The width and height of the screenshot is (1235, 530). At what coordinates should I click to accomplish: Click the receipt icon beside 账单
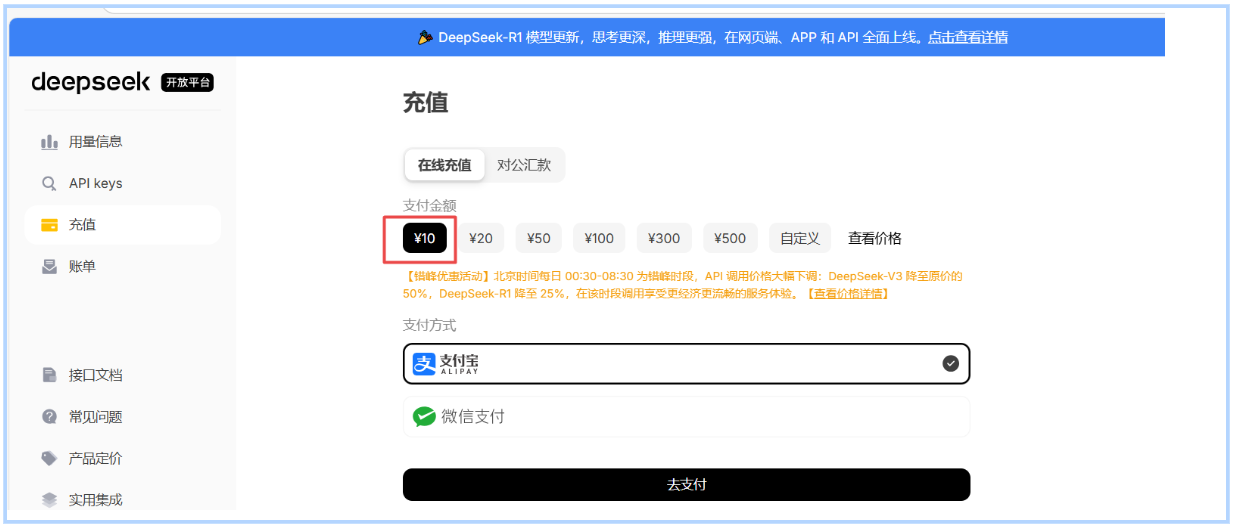point(49,267)
